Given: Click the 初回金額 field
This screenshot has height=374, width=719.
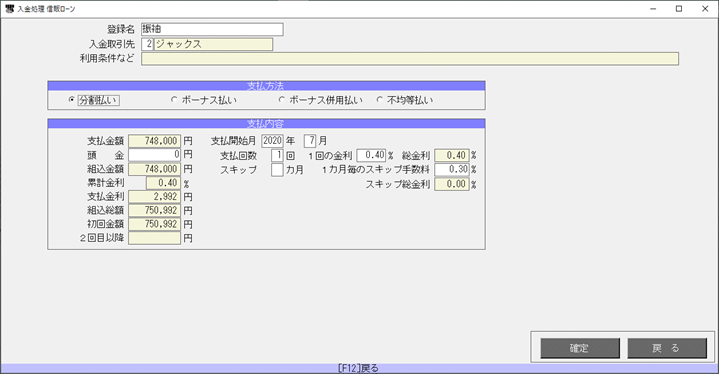Looking at the screenshot, I should (155, 224).
